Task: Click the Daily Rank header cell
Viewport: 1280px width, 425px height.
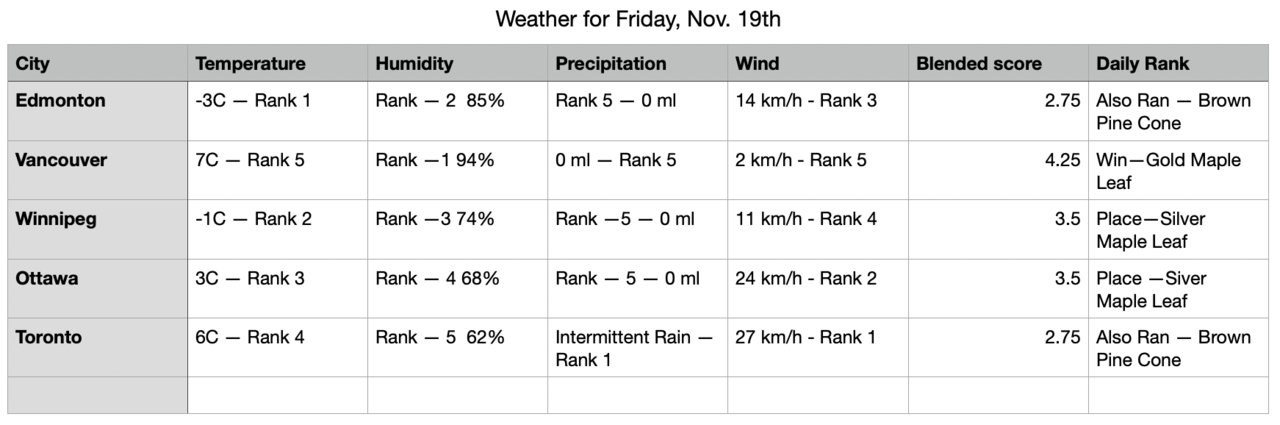Action: point(1178,64)
